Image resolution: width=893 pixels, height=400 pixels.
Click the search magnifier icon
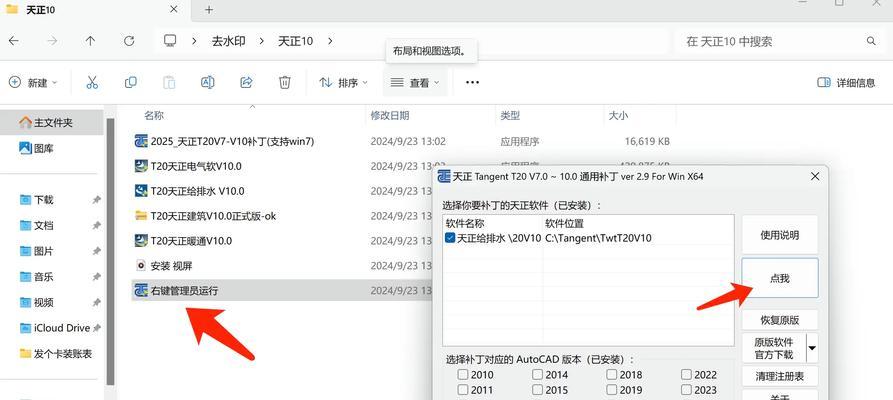click(x=871, y=41)
